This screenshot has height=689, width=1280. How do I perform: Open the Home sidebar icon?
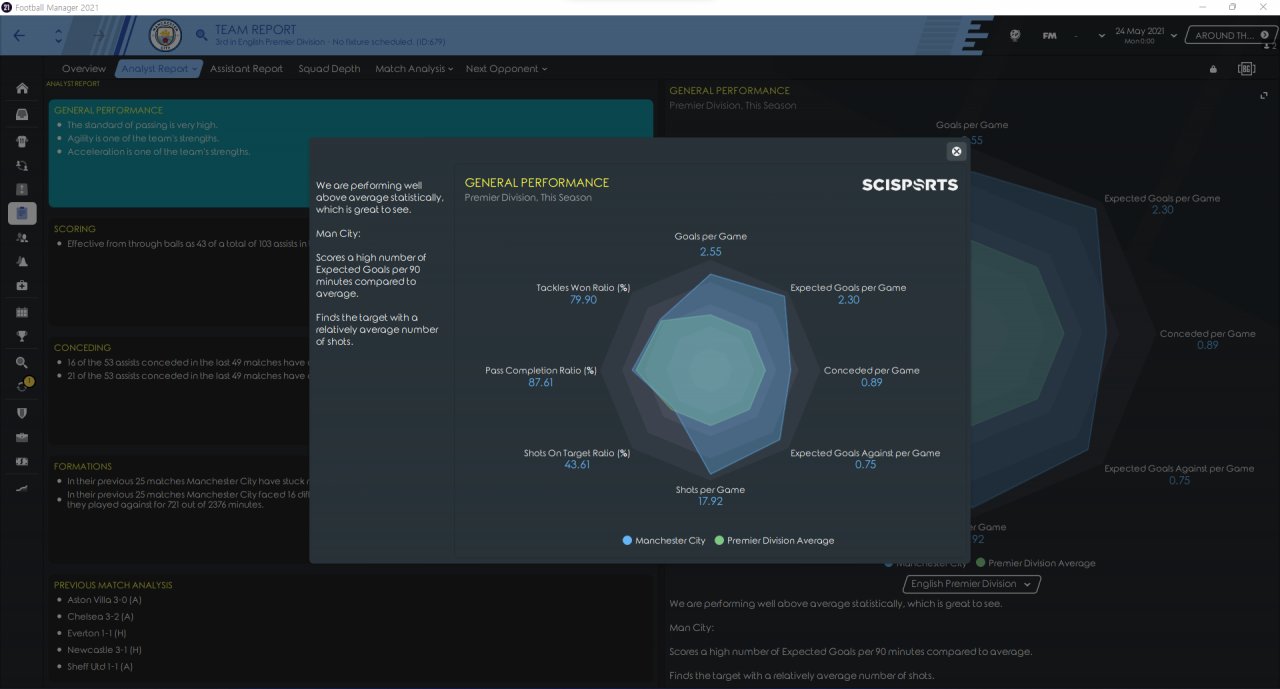pos(22,89)
